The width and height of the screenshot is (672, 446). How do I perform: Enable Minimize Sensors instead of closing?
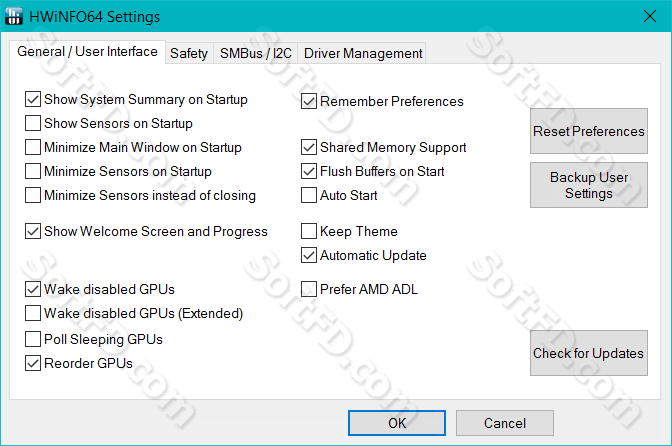[33, 195]
